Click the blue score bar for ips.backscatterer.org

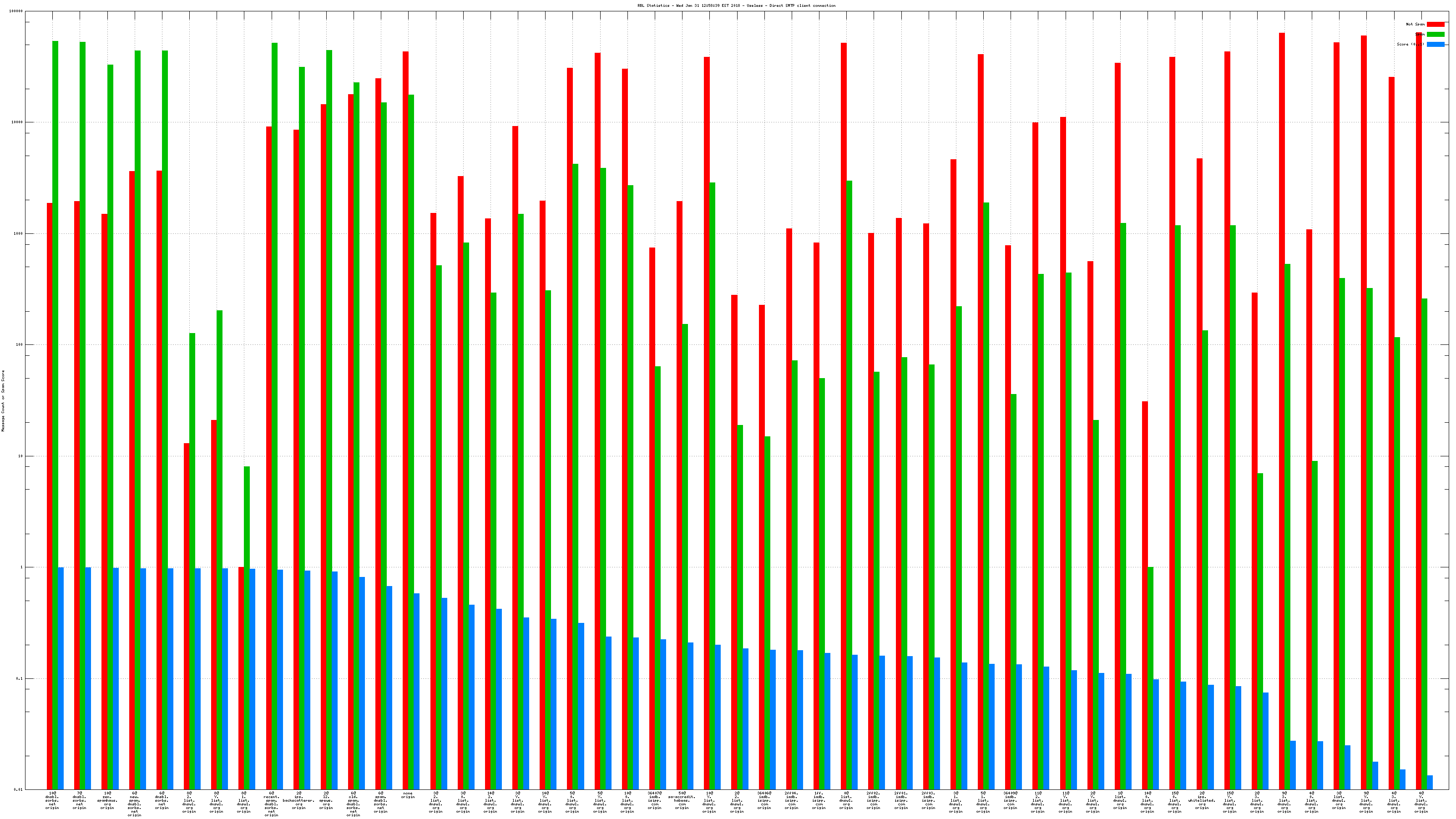pyautogui.click(x=308, y=678)
